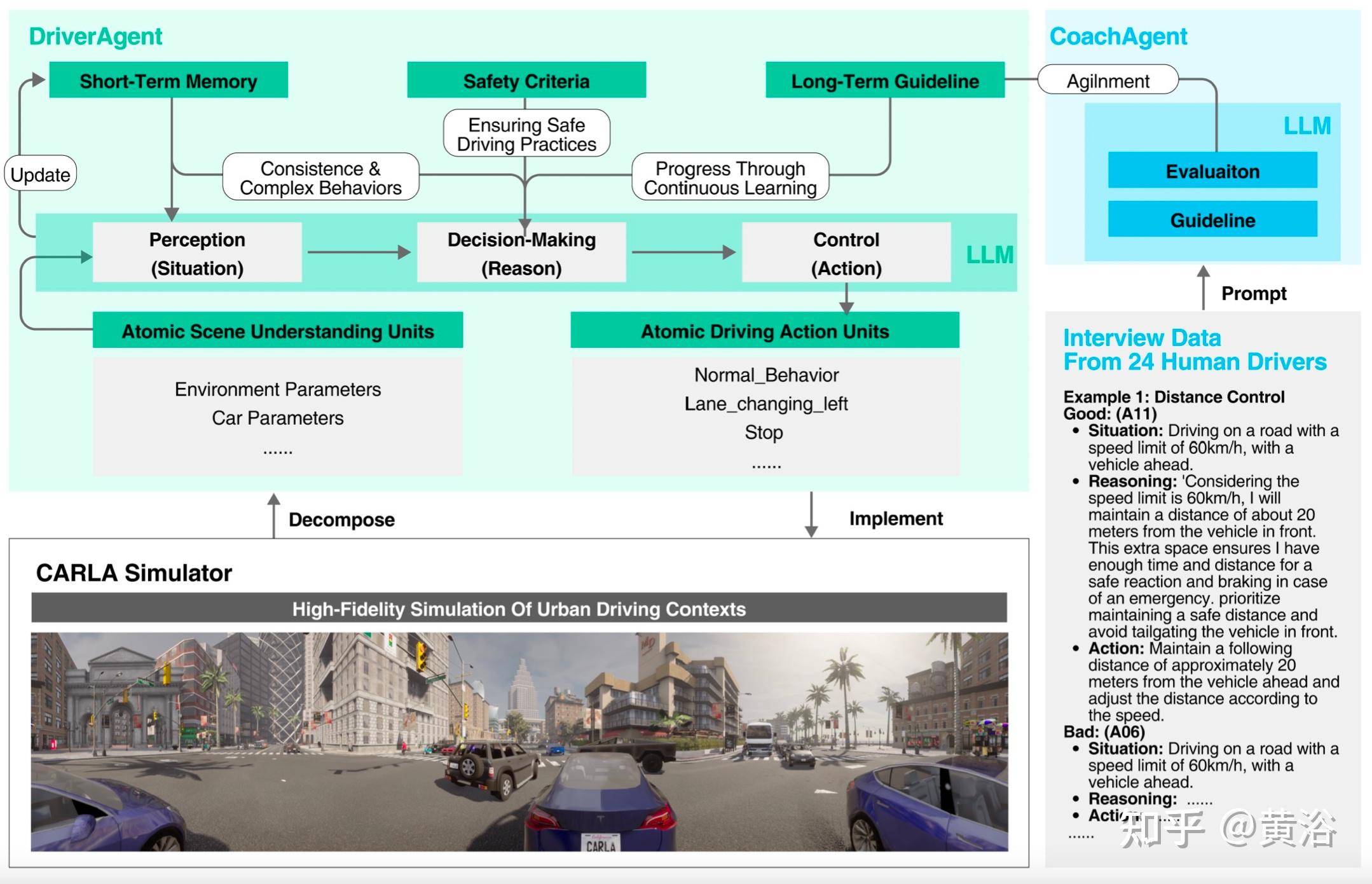Click the Update rounded label
This screenshot has width=1372, height=884.
tap(41, 174)
